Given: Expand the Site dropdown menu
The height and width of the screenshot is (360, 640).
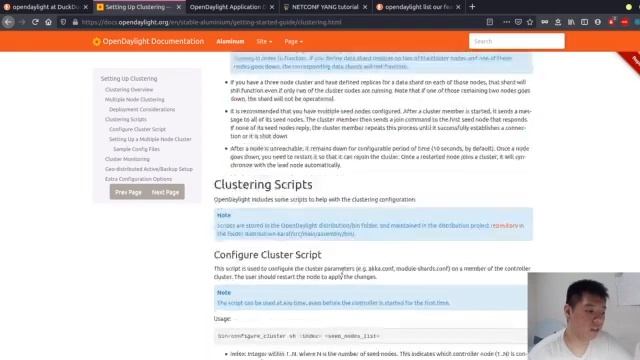Looking at the screenshot, I should [264, 42].
